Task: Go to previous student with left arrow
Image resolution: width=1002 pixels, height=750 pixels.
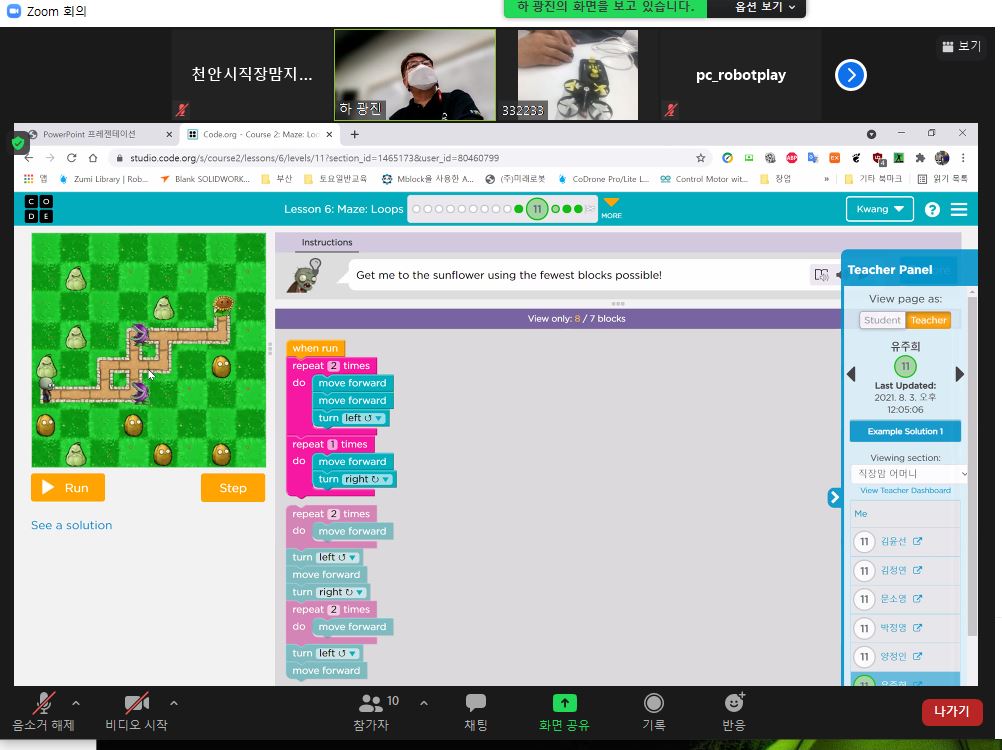Action: (x=851, y=374)
